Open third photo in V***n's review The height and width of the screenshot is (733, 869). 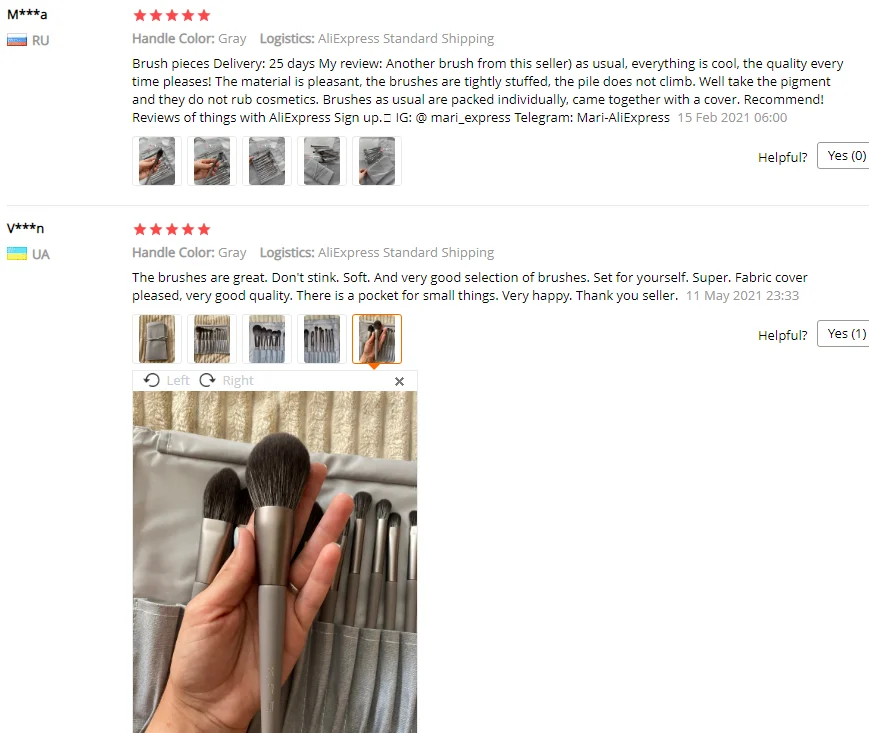click(x=267, y=339)
